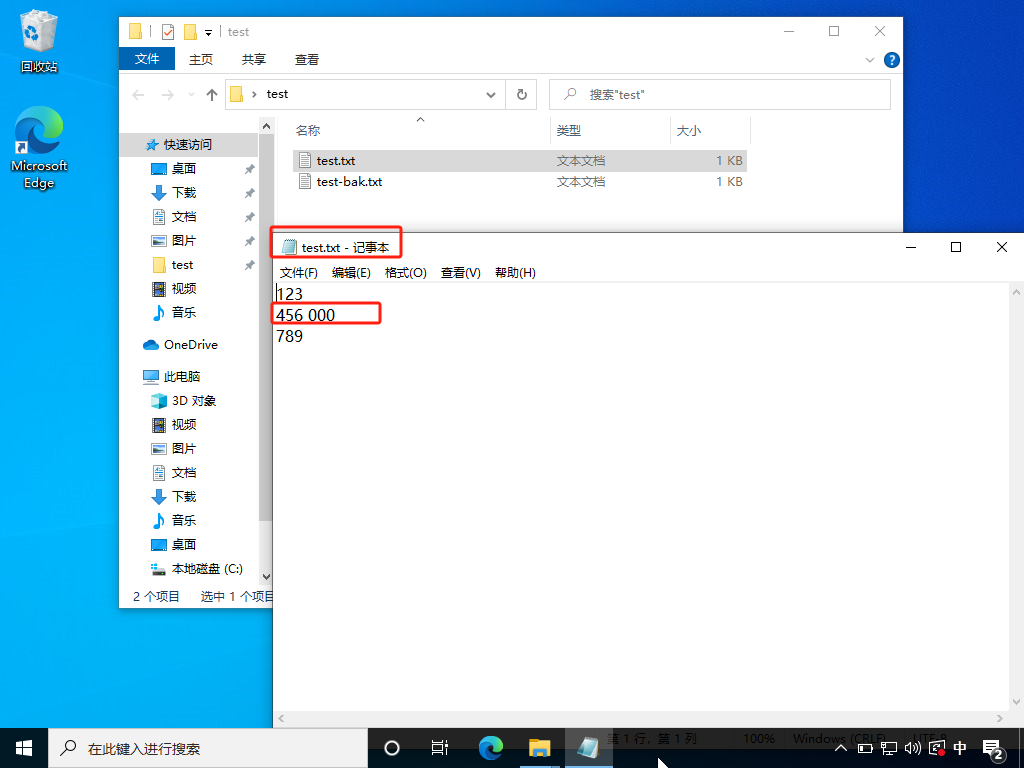Open the recent locations dropdown arrow

point(190,95)
